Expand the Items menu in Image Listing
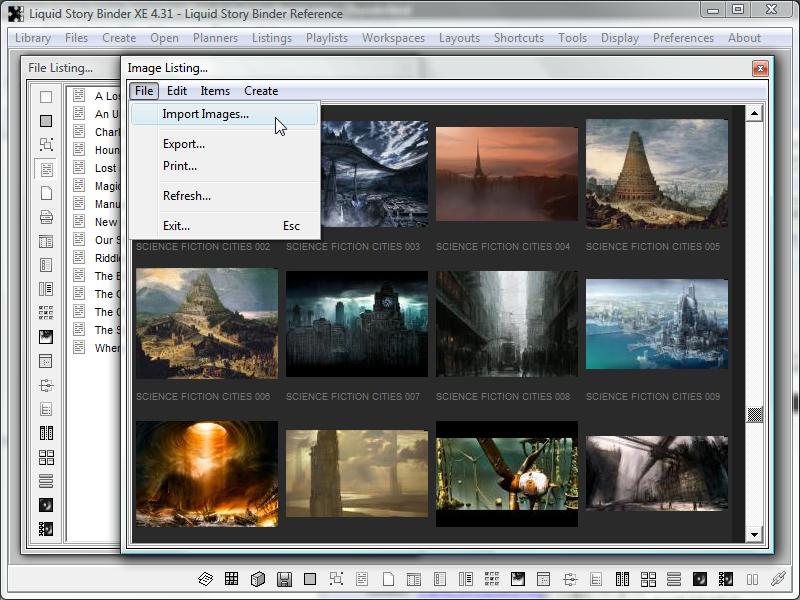The height and width of the screenshot is (600, 800). pyautogui.click(x=215, y=91)
